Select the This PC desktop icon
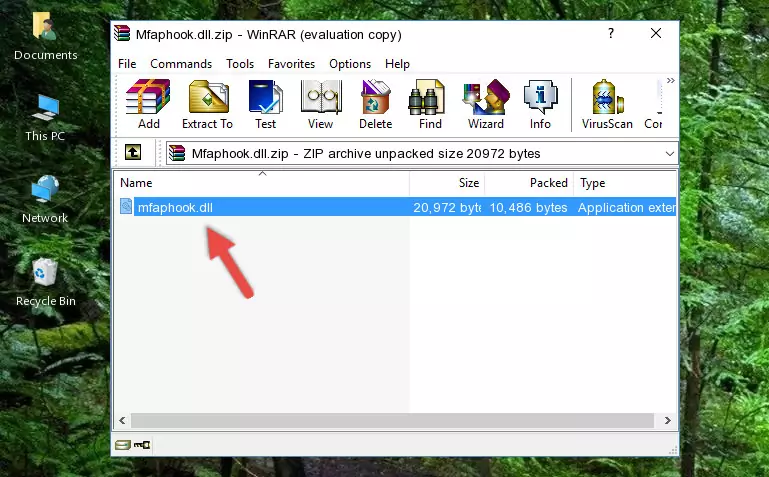 [x=45, y=118]
